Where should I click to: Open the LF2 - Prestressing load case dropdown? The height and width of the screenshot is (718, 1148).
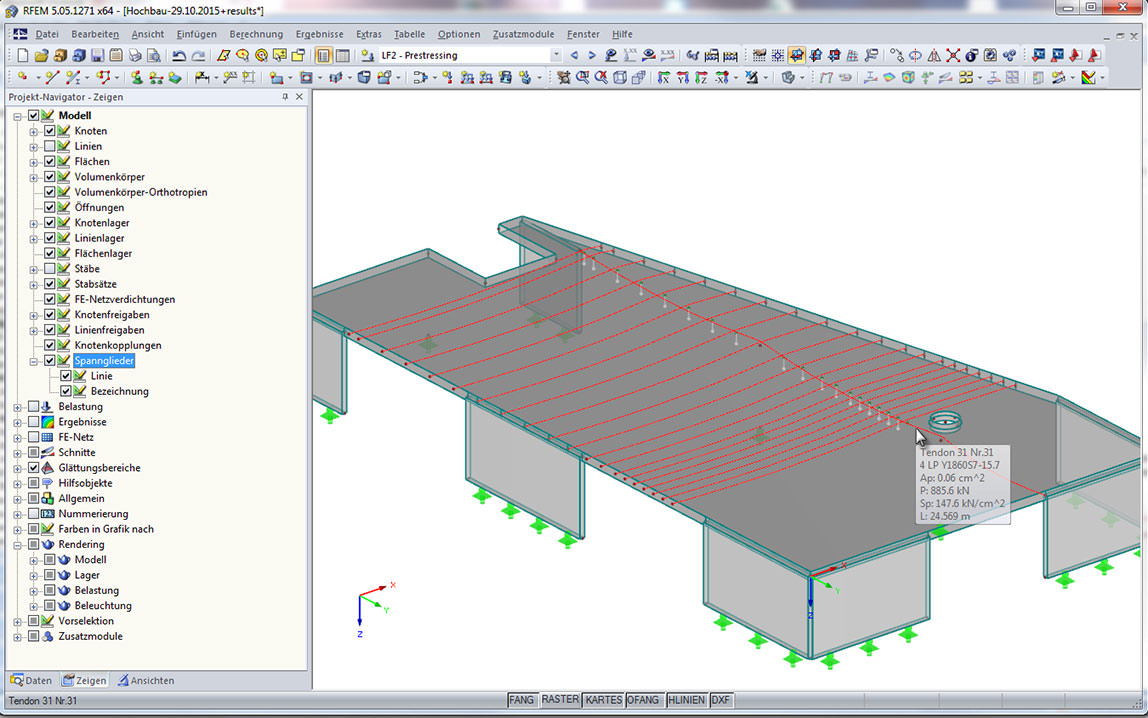click(x=556, y=55)
